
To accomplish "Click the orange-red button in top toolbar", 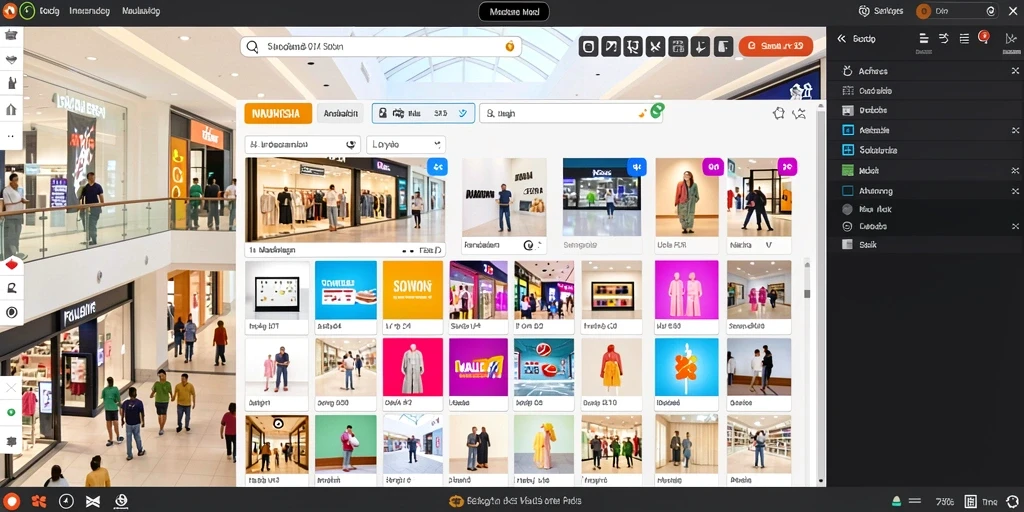I will pyautogui.click(x=776, y=46).
